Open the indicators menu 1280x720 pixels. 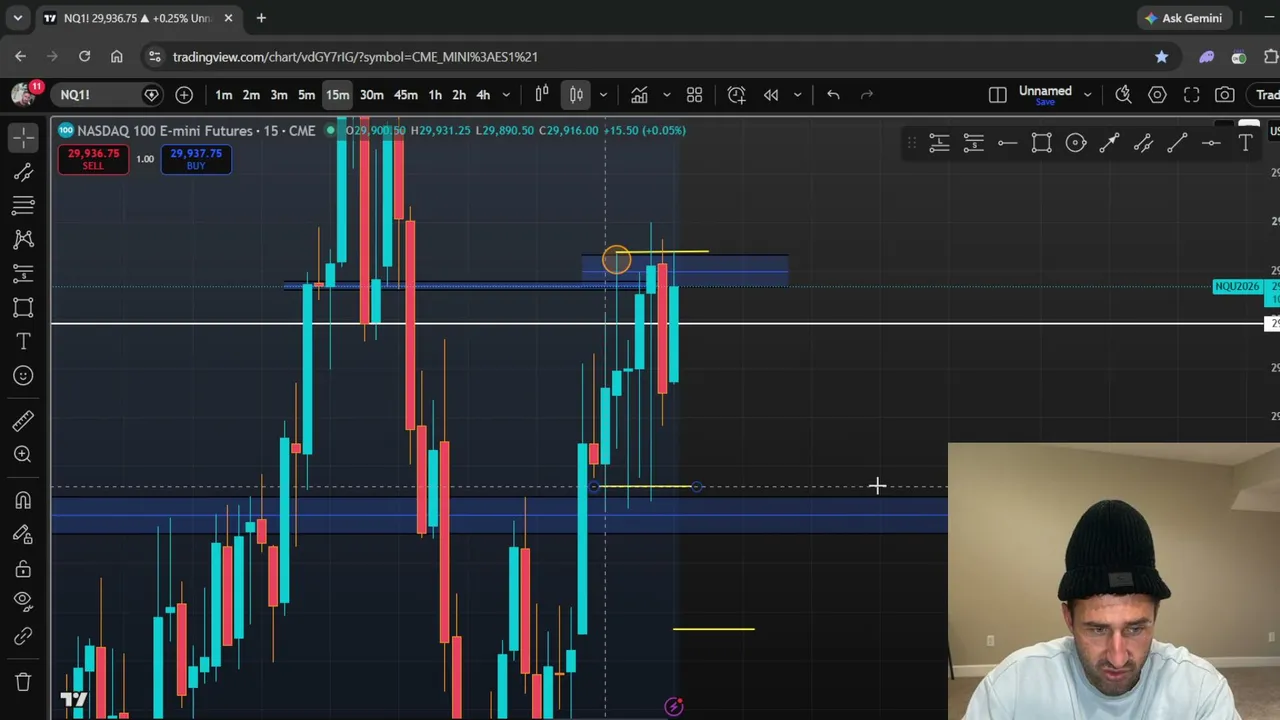point(639,95)
